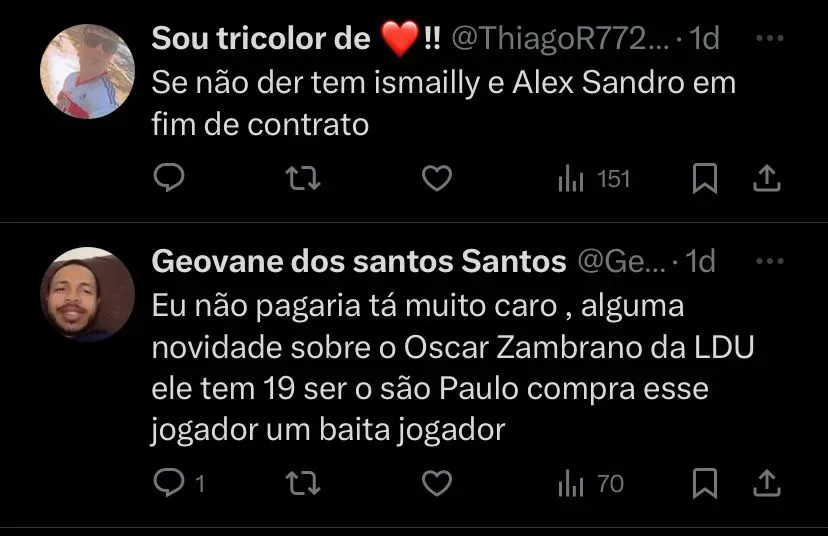Like the tweet about ismailly

(x=437, y=178)
